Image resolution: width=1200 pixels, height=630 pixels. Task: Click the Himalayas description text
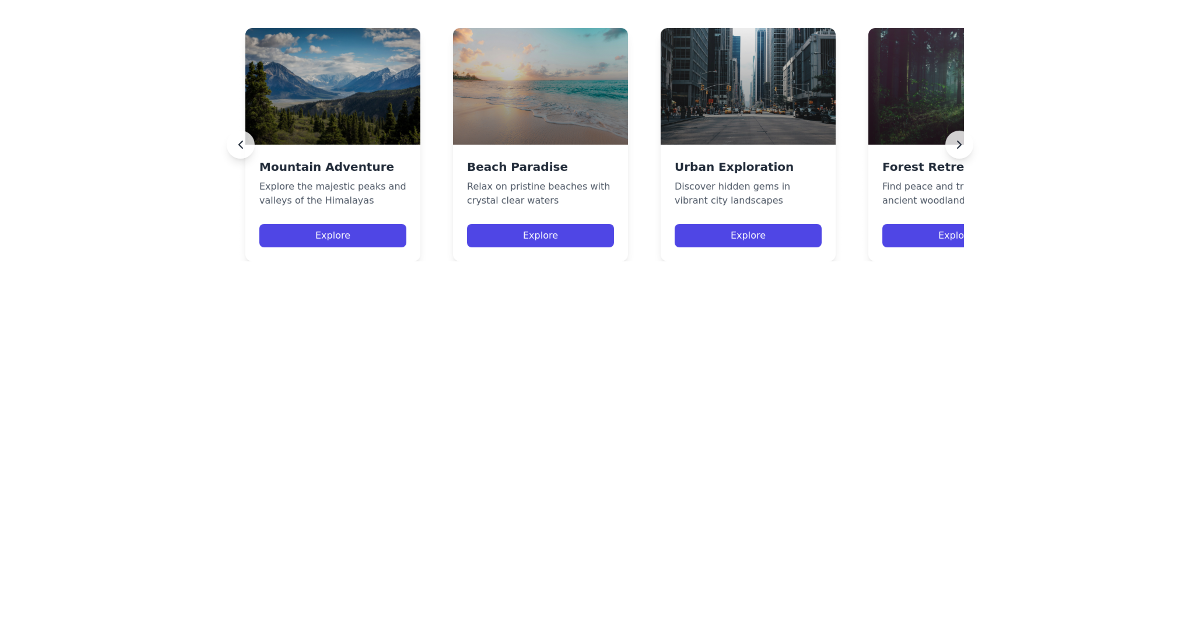332,193
